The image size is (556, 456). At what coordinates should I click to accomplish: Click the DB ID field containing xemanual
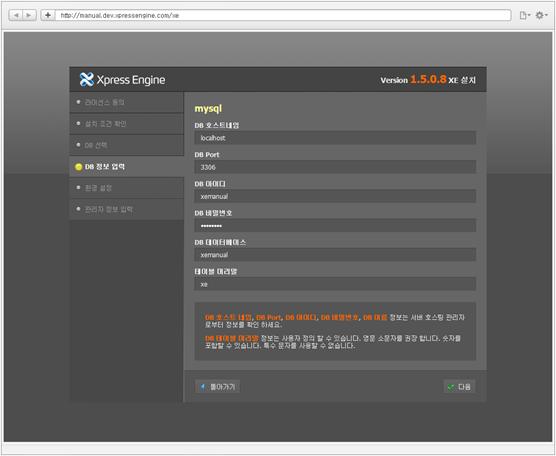pyautogui.click(x=335, y=196)
